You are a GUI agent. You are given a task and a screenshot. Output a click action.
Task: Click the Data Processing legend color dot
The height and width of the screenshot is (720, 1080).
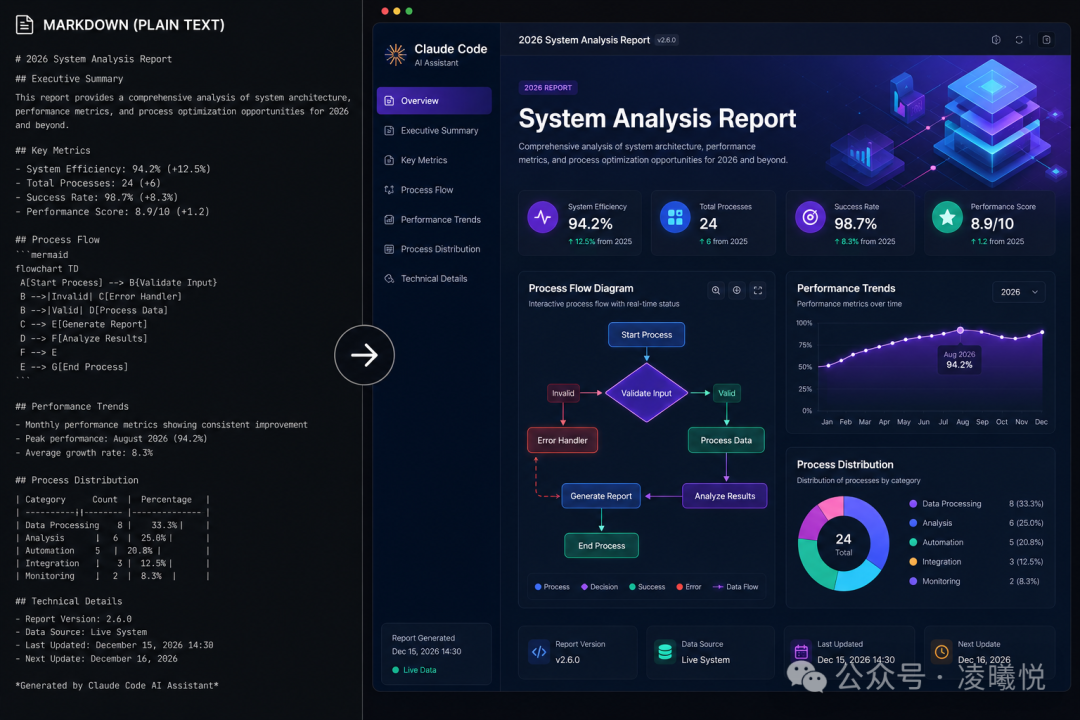point(913,504)
